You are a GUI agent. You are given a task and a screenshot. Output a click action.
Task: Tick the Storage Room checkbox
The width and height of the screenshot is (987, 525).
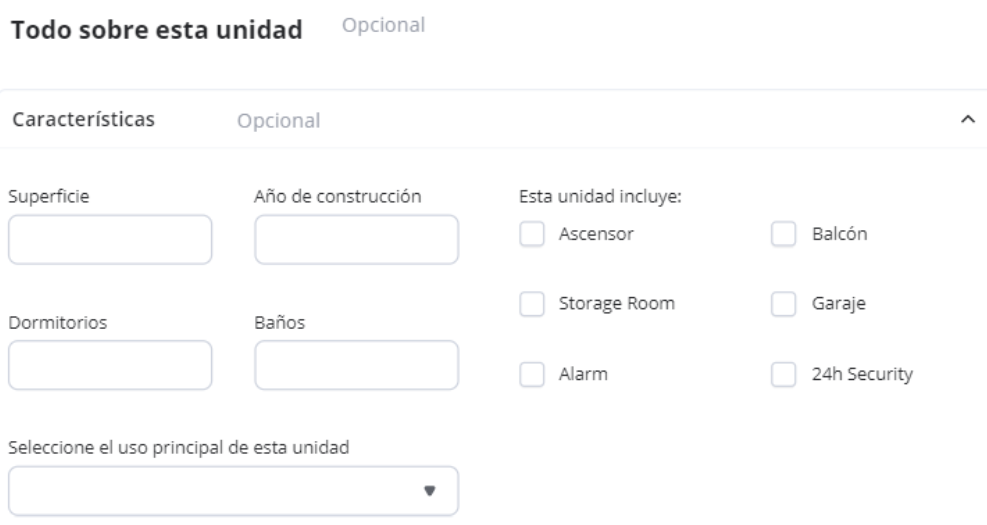coord(533,304)
